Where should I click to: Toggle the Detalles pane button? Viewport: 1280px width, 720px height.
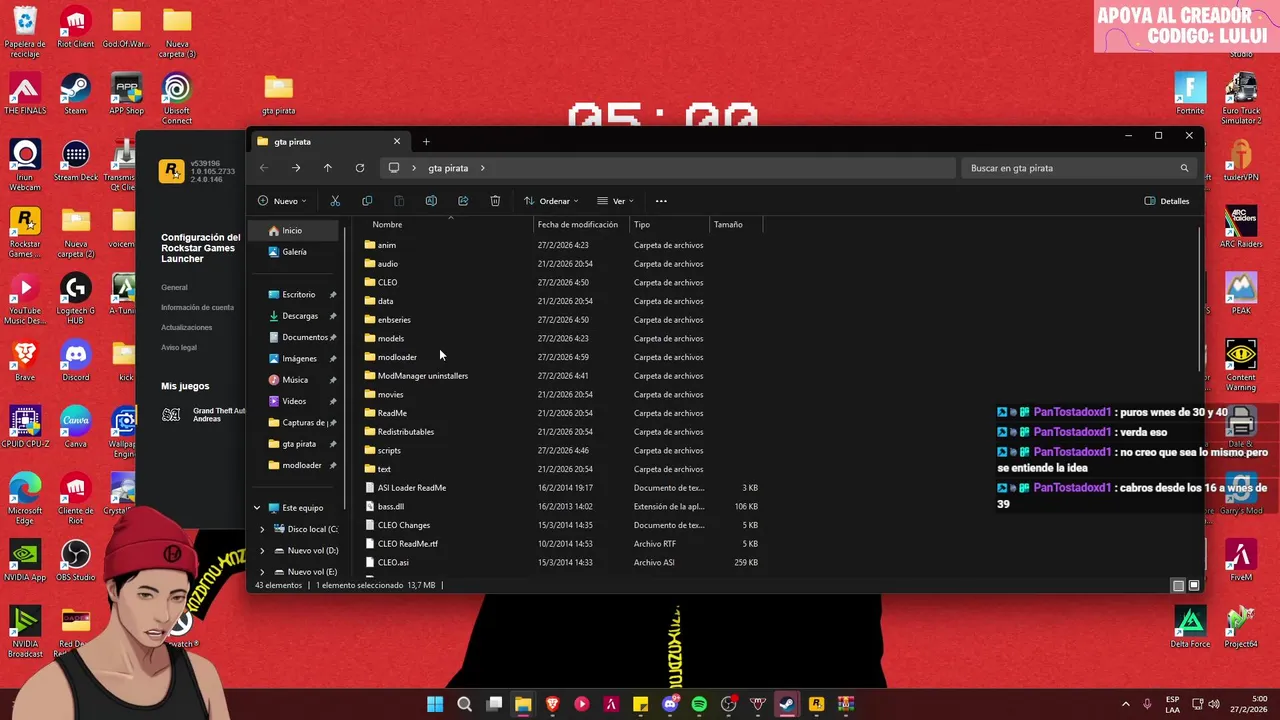1167,201
